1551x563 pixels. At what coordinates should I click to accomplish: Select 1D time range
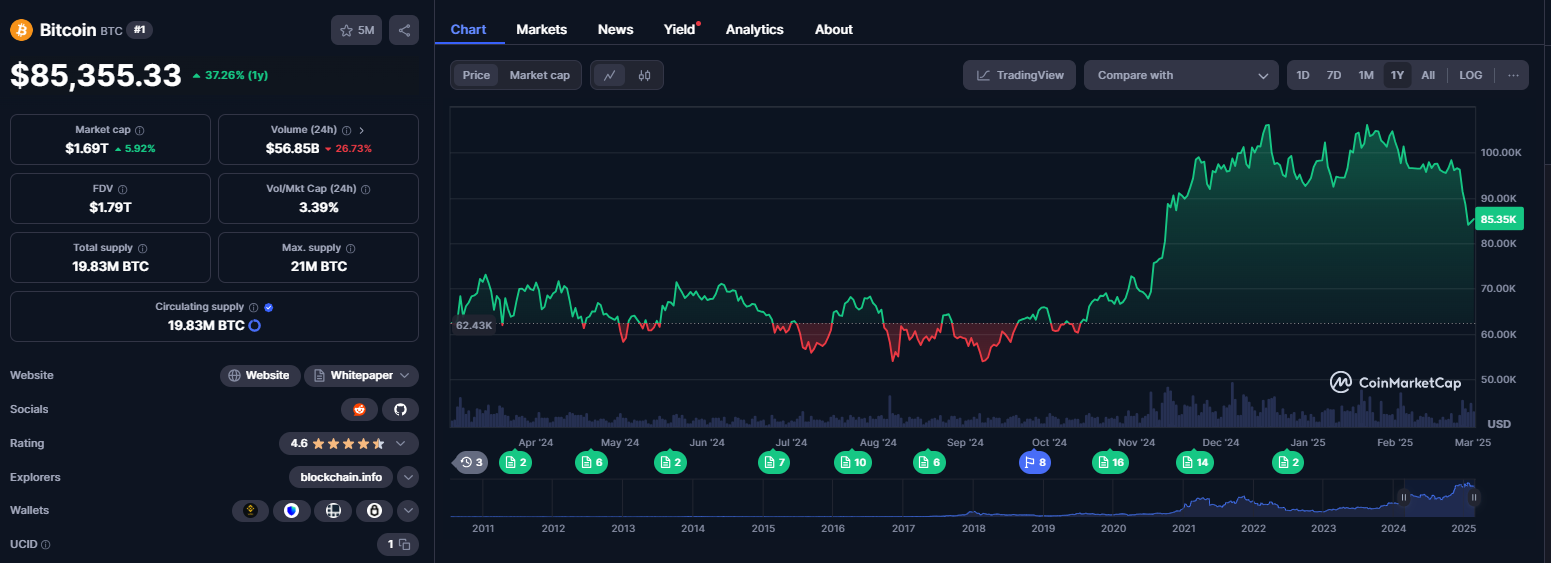pyautogui.click(x=1303, y=75)
